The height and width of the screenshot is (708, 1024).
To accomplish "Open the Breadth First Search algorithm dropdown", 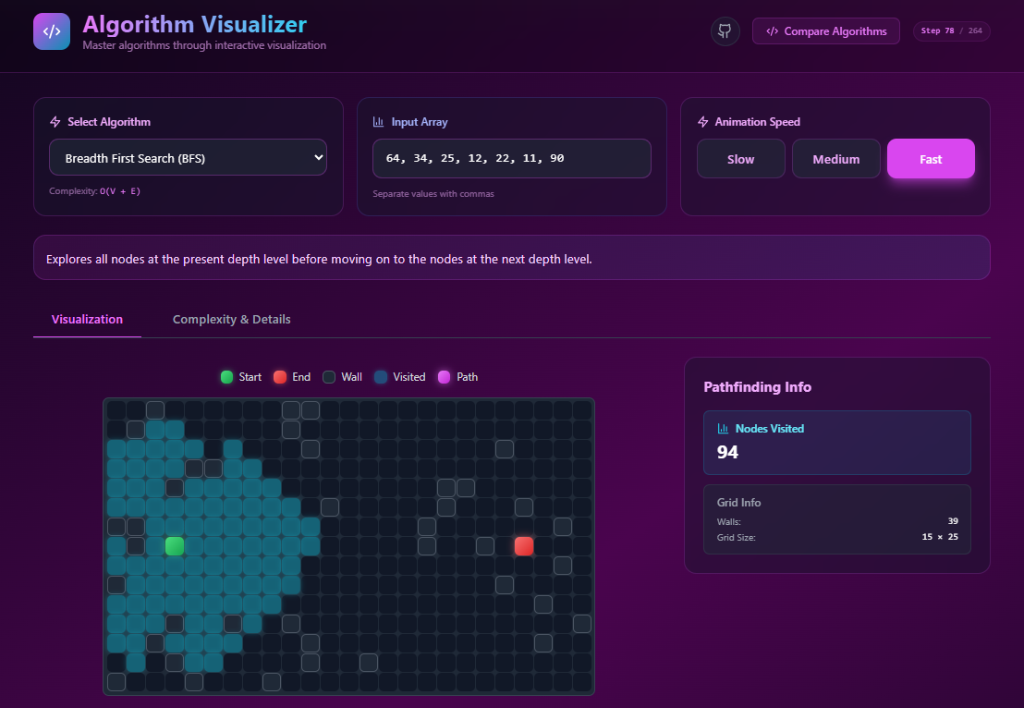I will click(x=187, y=157).
